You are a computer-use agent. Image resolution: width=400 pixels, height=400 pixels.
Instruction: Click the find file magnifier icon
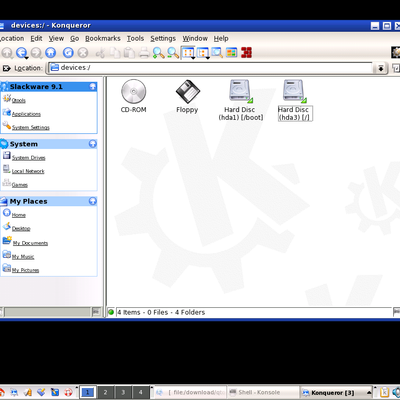point(217,52)
